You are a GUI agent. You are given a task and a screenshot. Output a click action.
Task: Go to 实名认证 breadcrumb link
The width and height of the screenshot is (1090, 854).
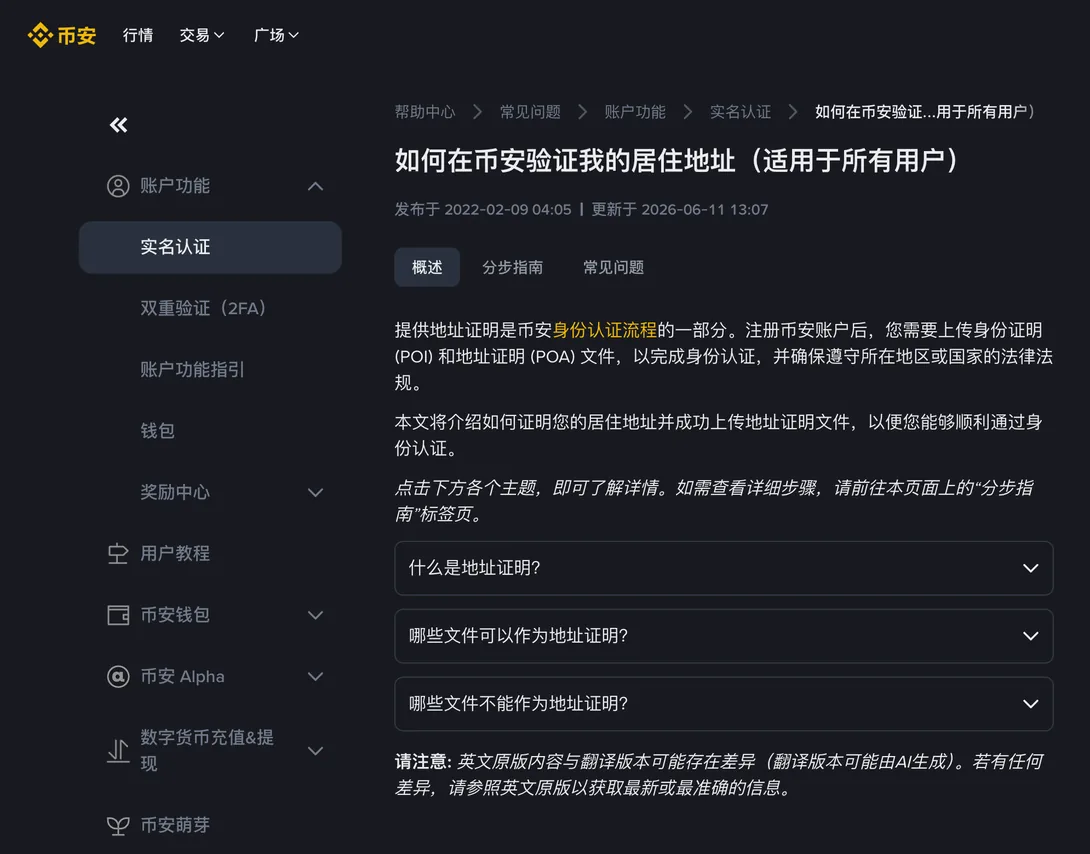pos(740,112)
